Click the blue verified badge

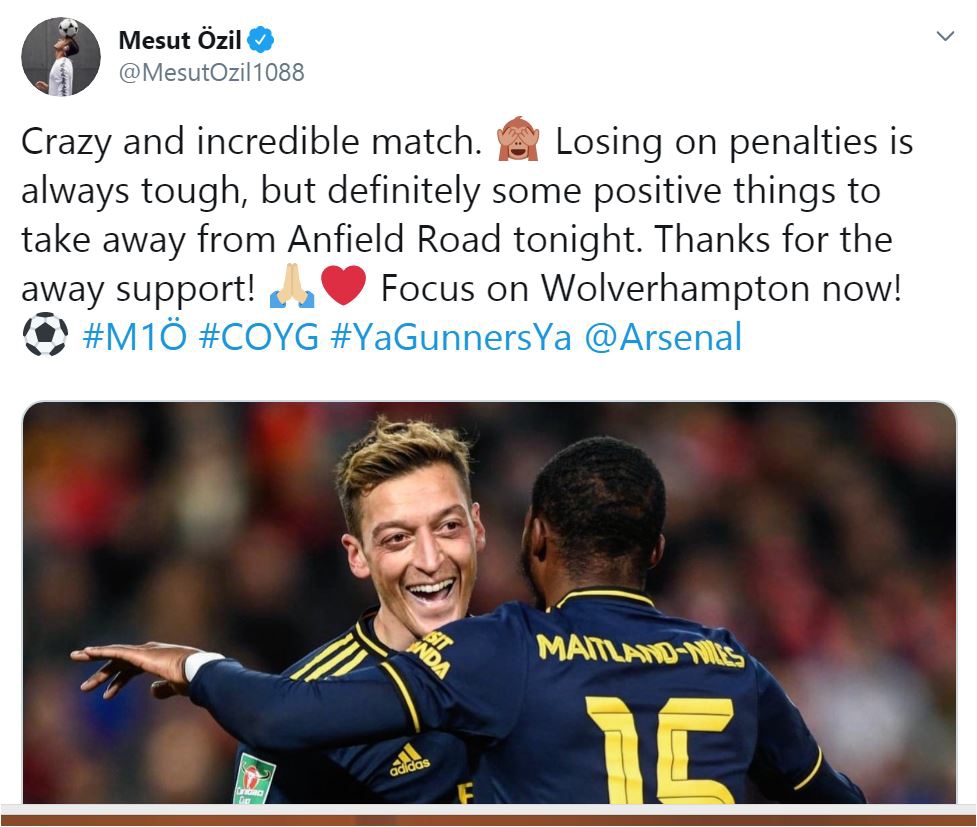(260, 41)
